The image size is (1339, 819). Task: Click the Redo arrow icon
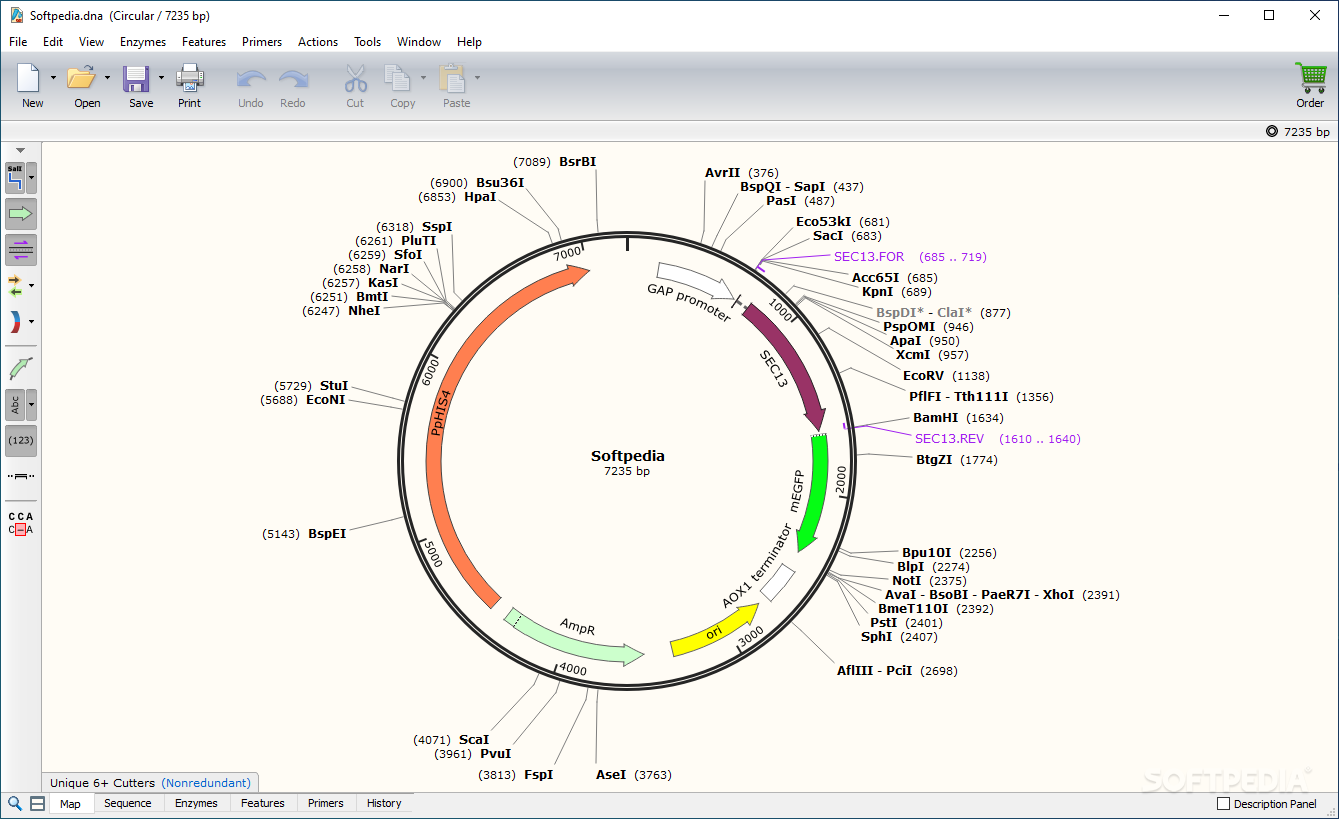coord(293,79)
